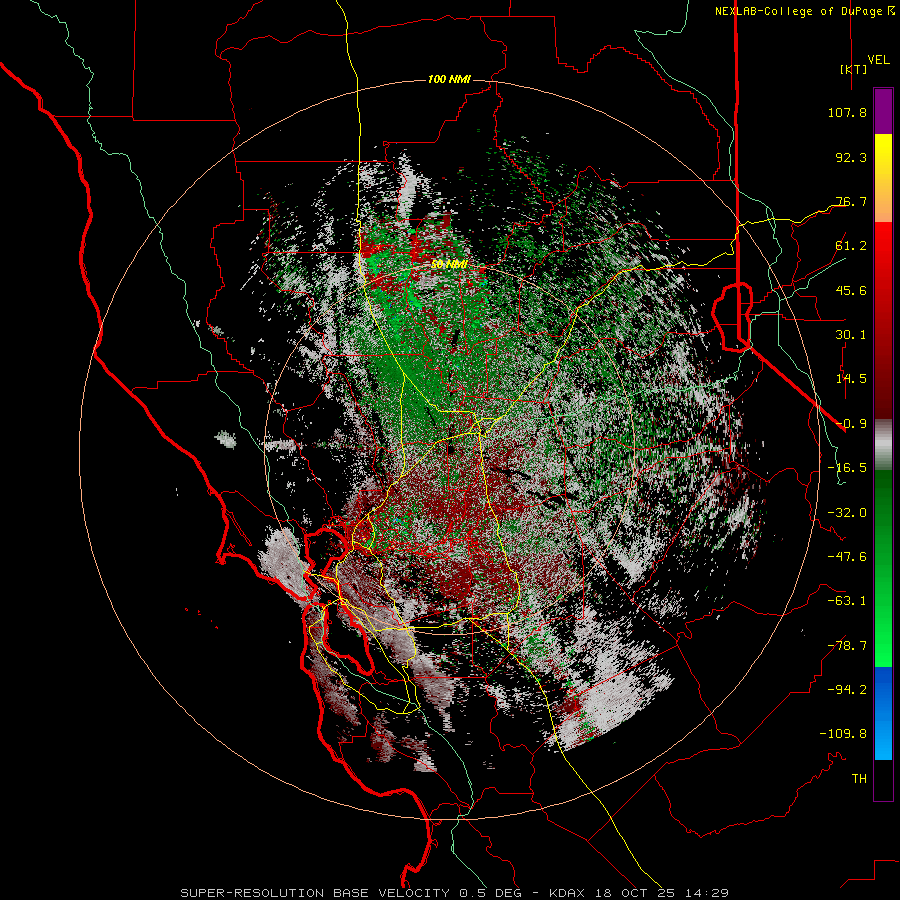Click the -109.8 velocity scale value
The image size is (900, 900).
(x=843, y=734)
